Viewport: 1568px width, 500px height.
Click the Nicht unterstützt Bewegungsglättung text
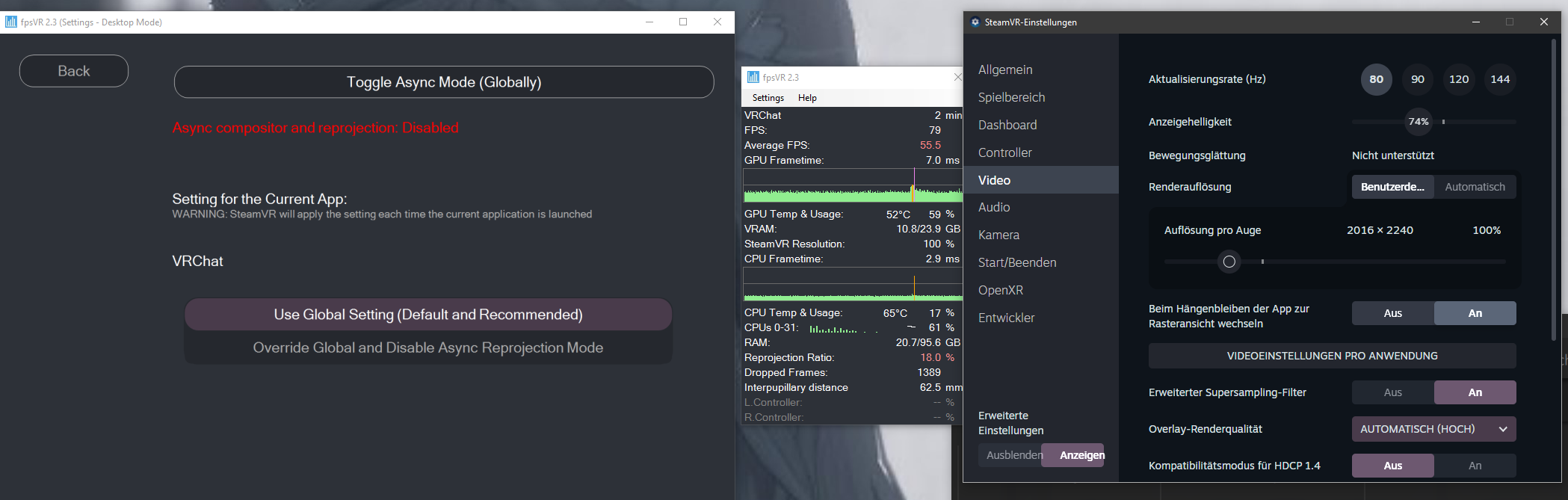(x=1393, y=155)
